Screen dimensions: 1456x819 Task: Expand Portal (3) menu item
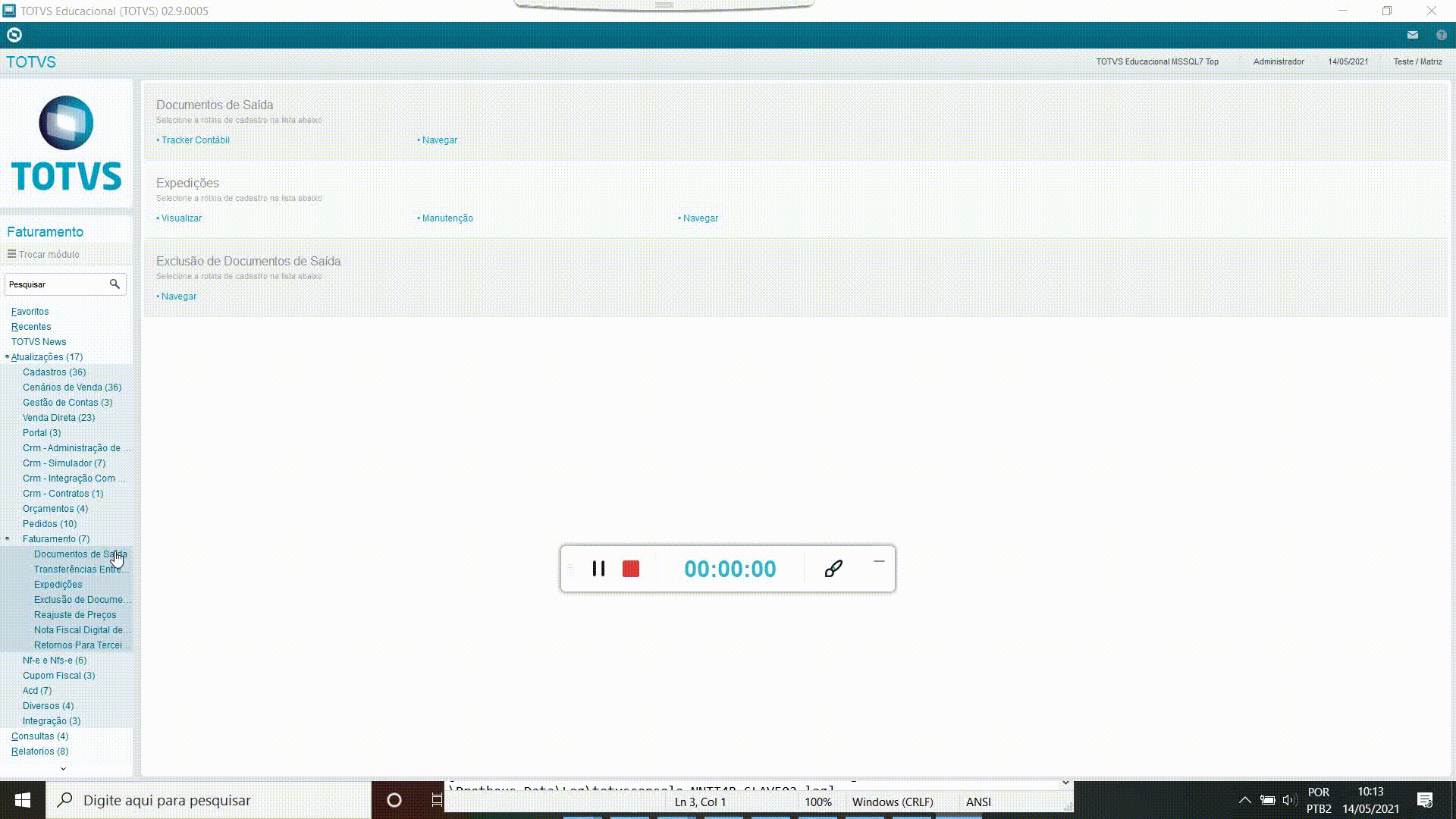click(x=42, y=433)
